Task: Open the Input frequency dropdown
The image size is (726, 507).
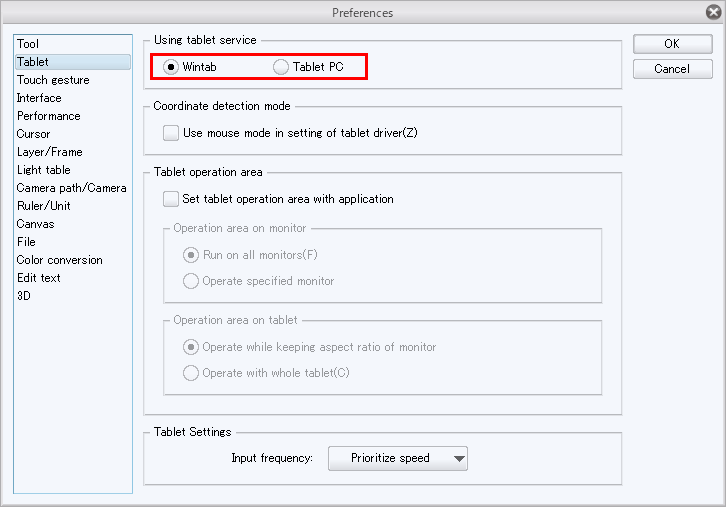Action: pos(398,458)
